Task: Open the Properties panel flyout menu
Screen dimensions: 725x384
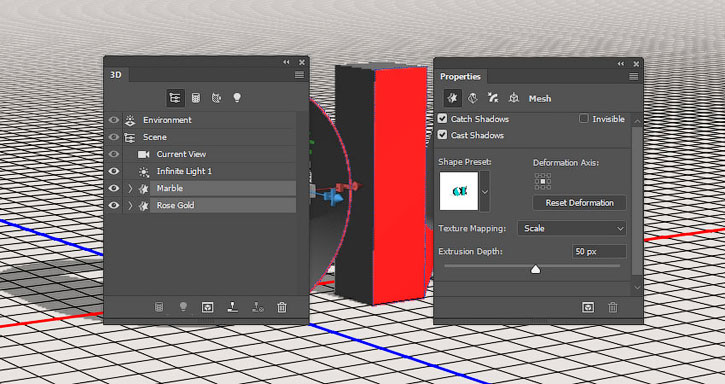Action: point(634,77)
